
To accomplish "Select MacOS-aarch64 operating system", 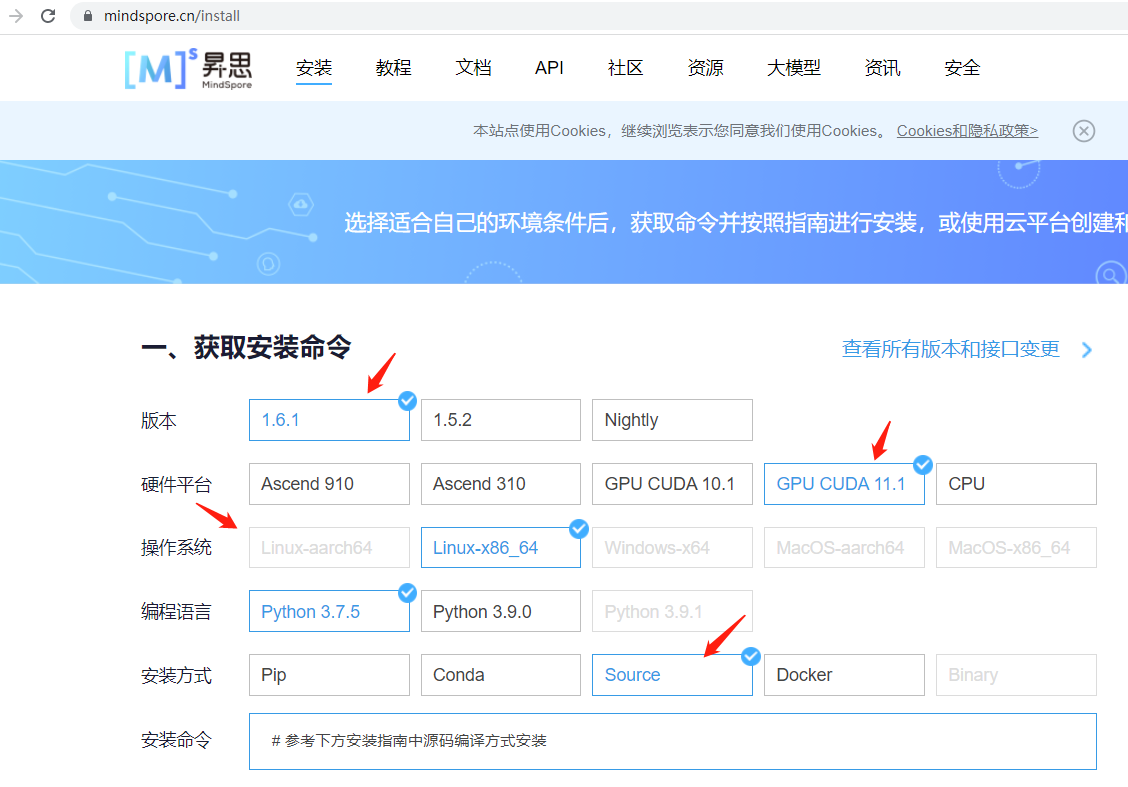I will pyautogui.click(x=844, y=547).
